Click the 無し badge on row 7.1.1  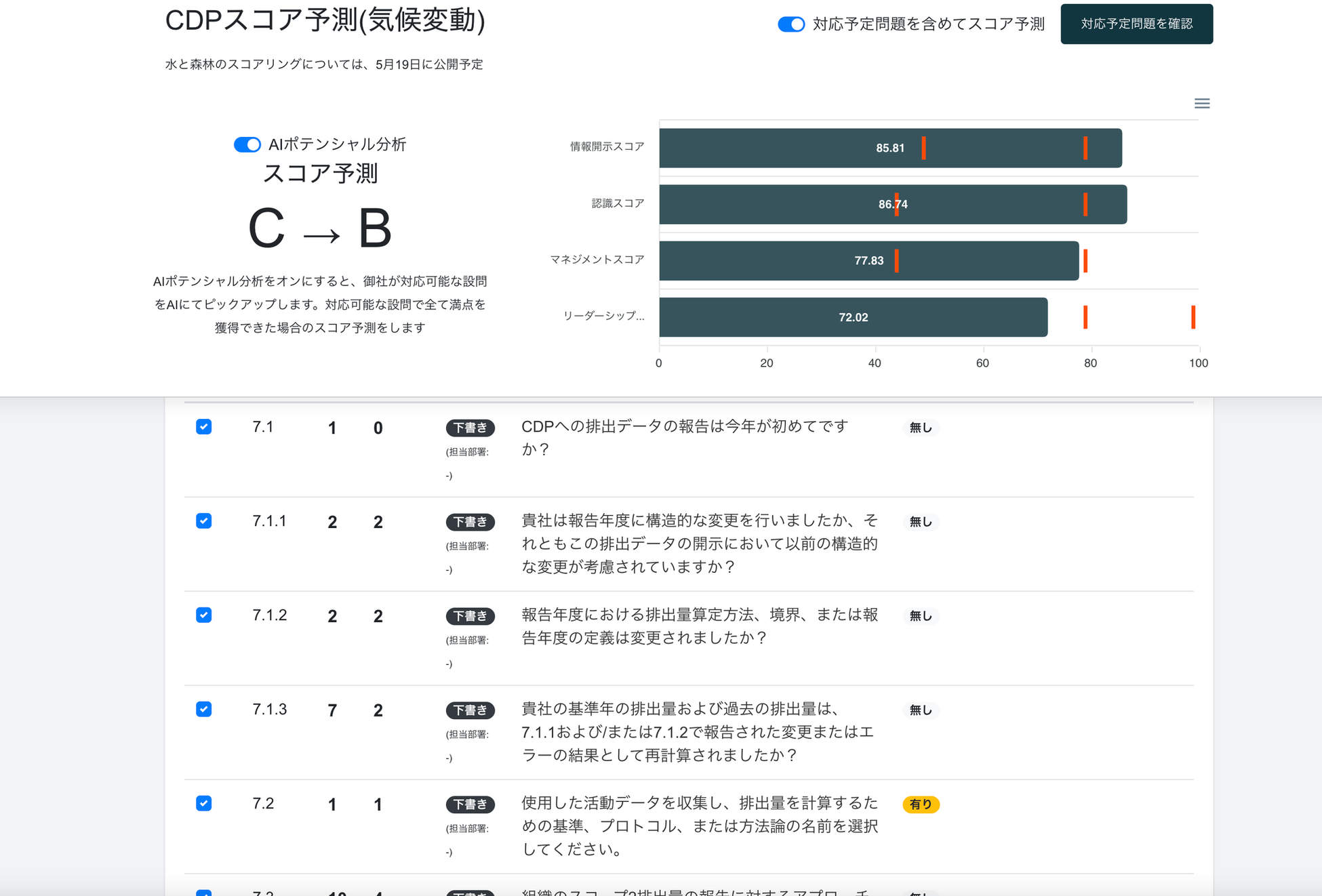[921, 522]
